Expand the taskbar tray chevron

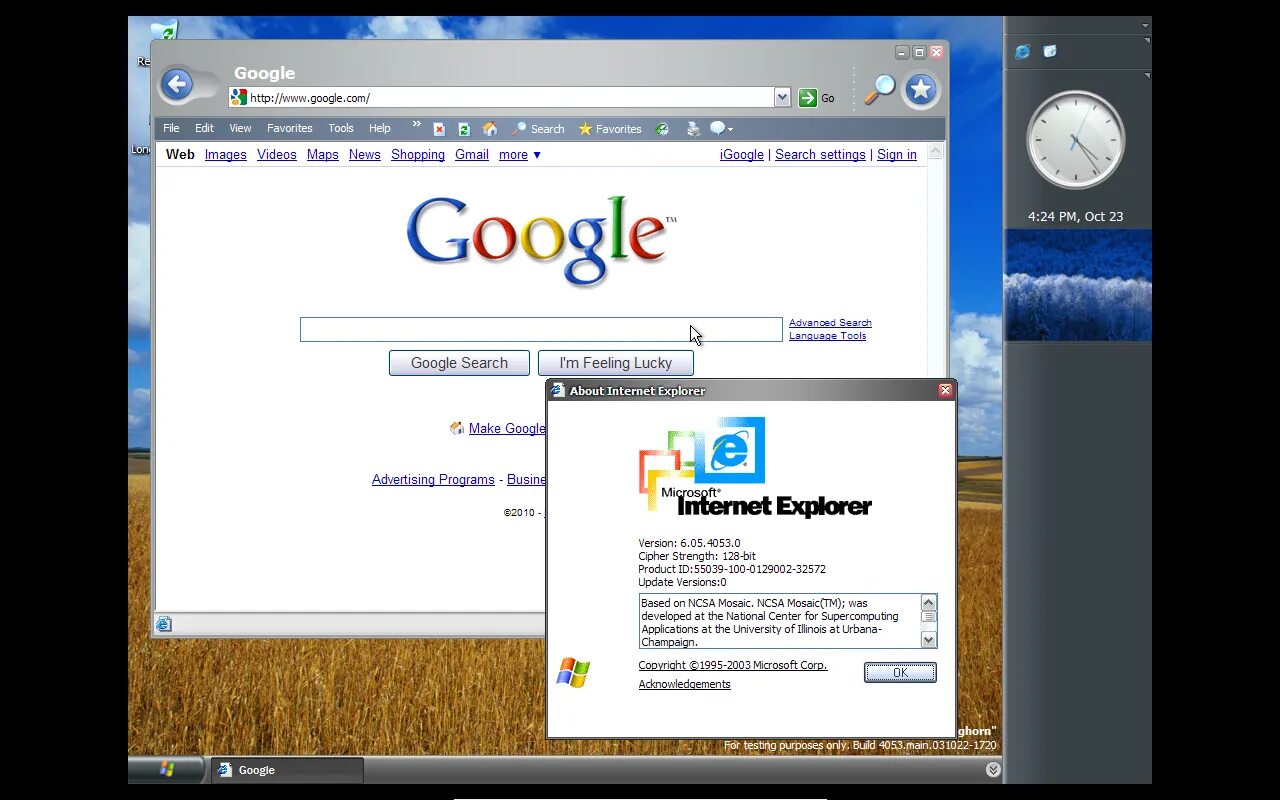993,769
